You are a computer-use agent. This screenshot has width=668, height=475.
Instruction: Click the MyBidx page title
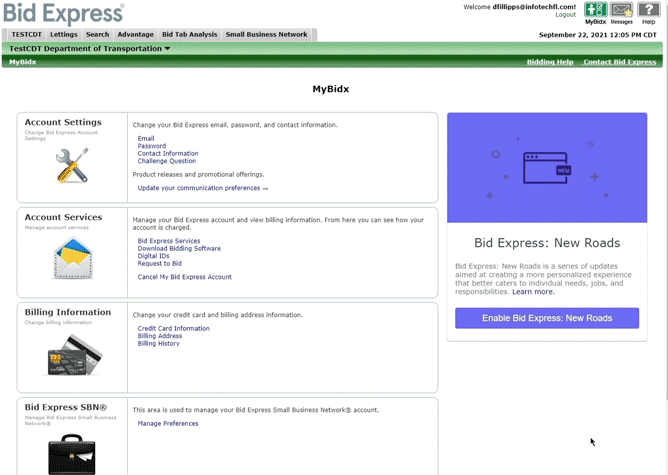(x=331, y=89)
